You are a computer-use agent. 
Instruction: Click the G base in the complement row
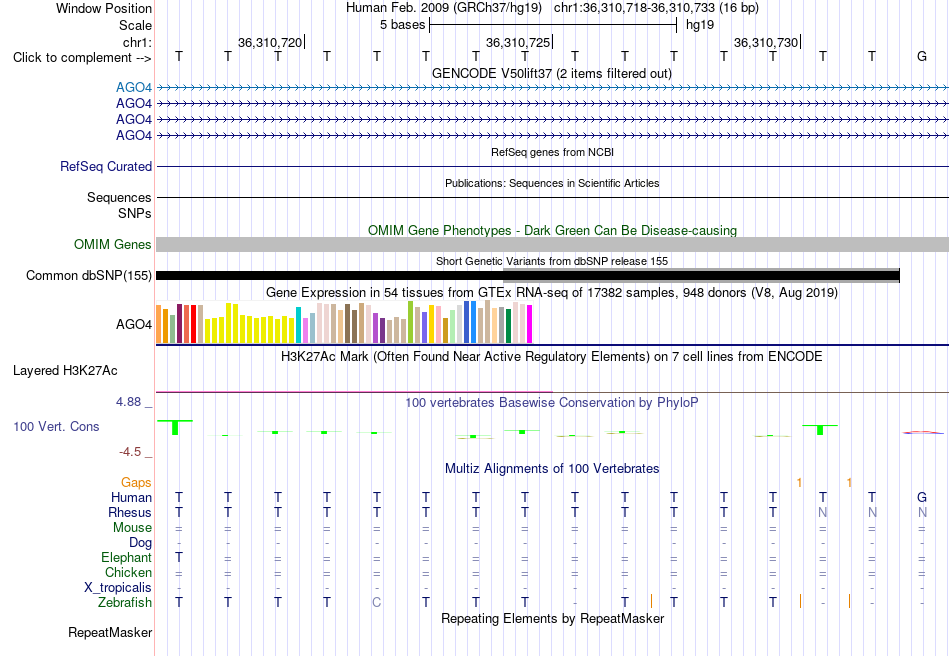click(x=922, y=56)
